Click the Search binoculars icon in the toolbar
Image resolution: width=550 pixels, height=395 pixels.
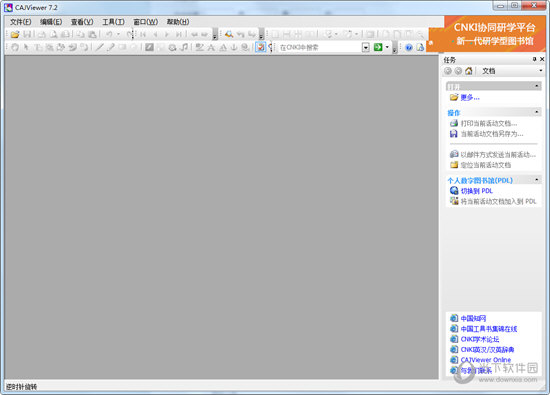[x=229, y=34]
